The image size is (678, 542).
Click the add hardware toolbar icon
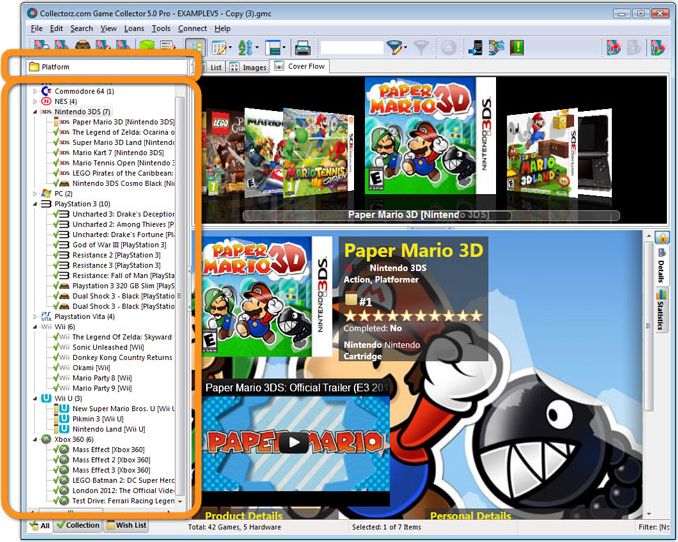coord(83,46)
